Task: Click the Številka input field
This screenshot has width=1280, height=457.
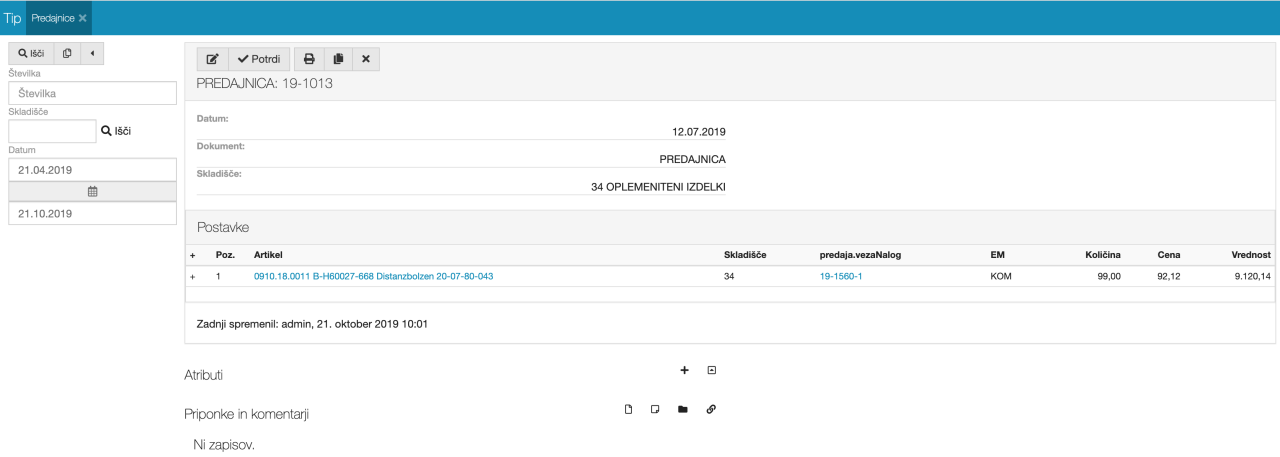Action: pos(92,93)
